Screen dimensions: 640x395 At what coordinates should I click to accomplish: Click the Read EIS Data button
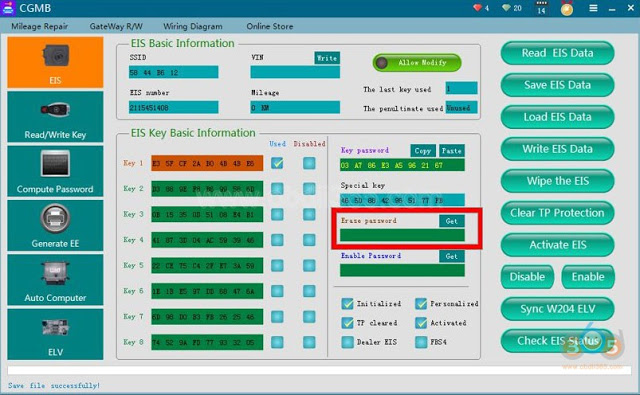(557, 53)
